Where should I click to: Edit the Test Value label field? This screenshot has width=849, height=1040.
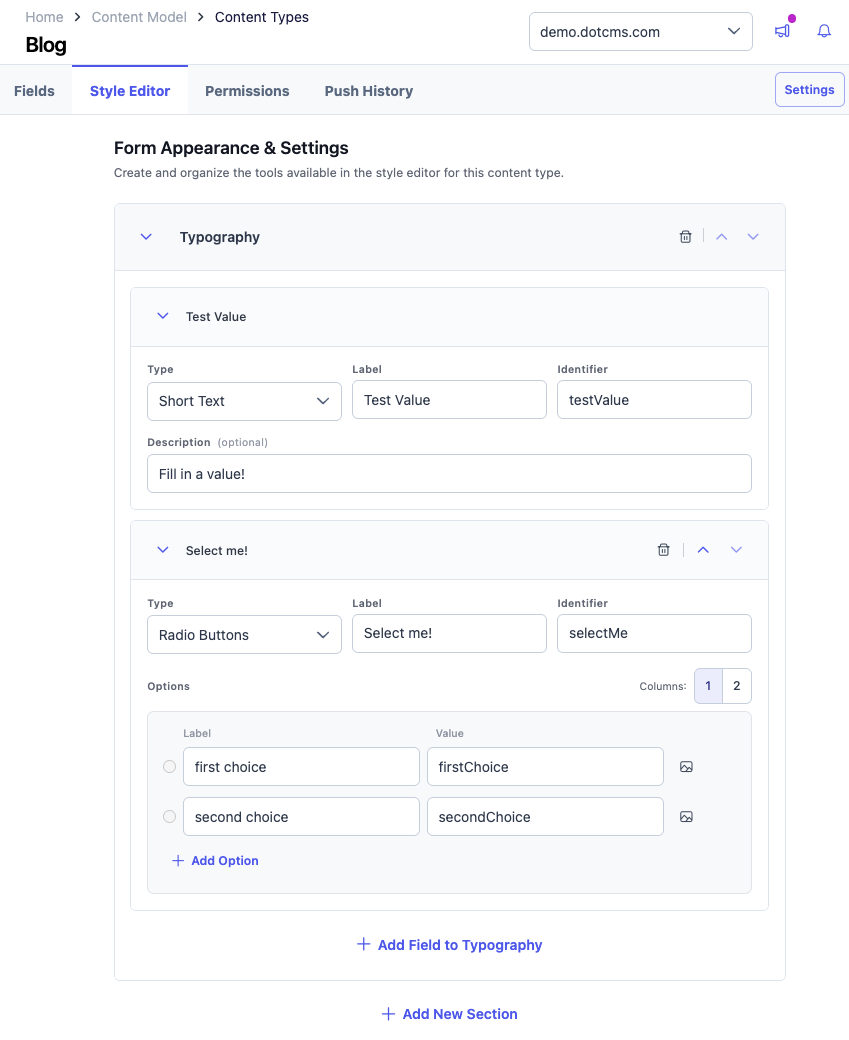449,399
